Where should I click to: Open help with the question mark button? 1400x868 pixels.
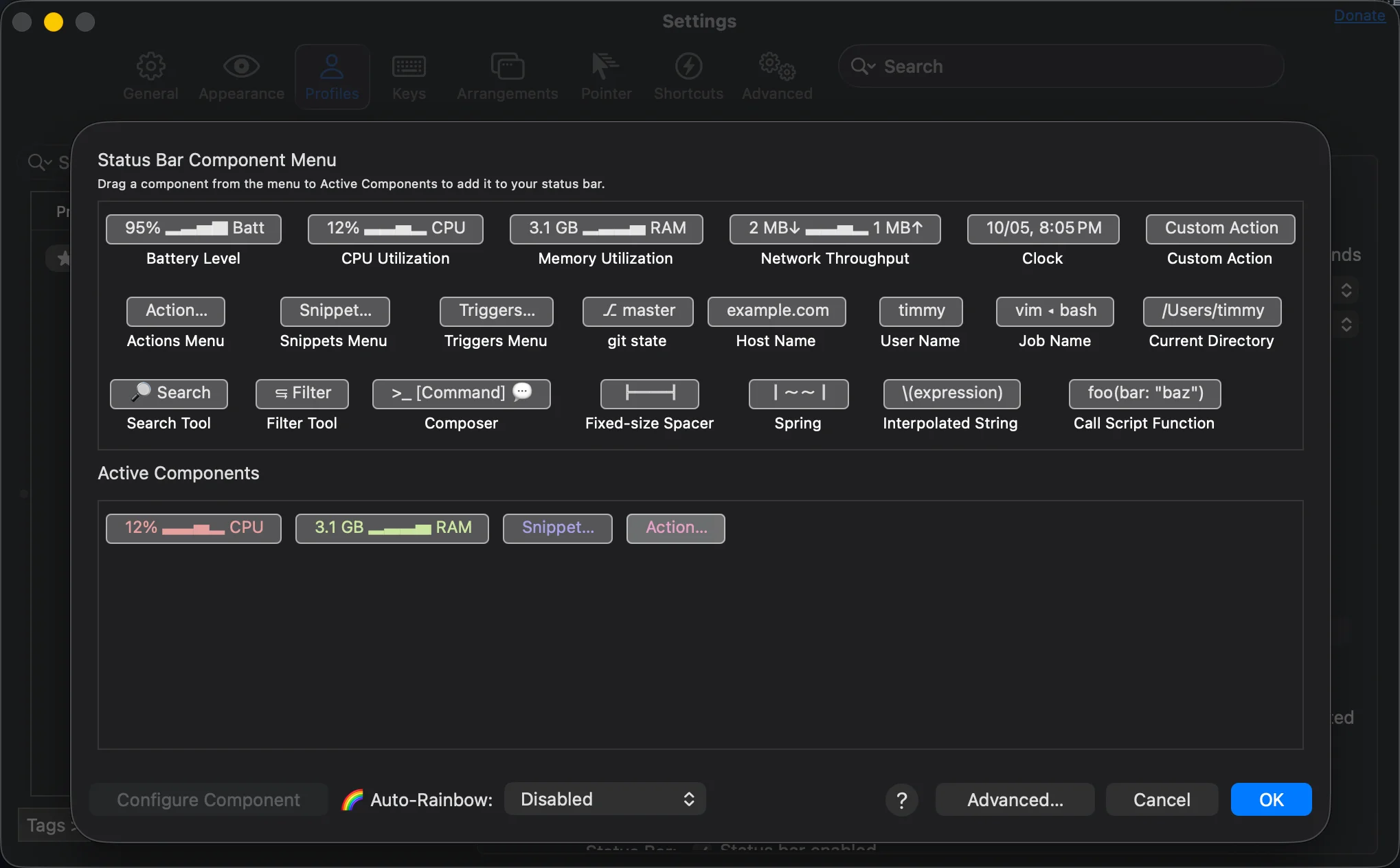click(x=901, y=800)
